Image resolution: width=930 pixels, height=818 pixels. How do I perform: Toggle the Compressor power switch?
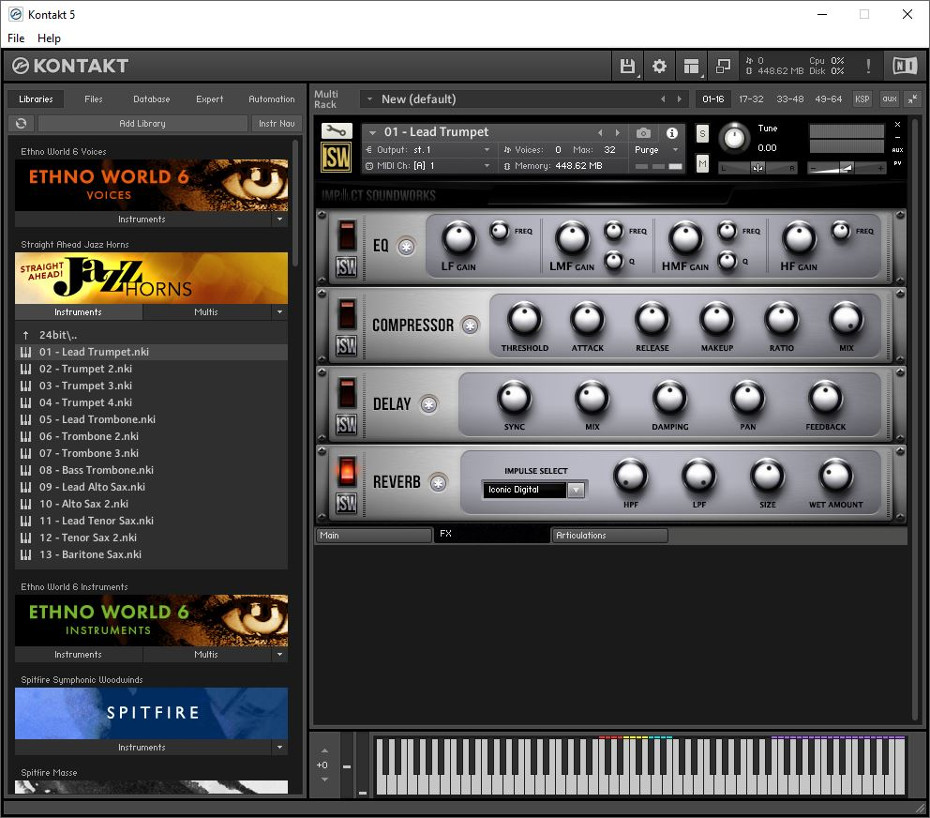click(x=347, y=314)
